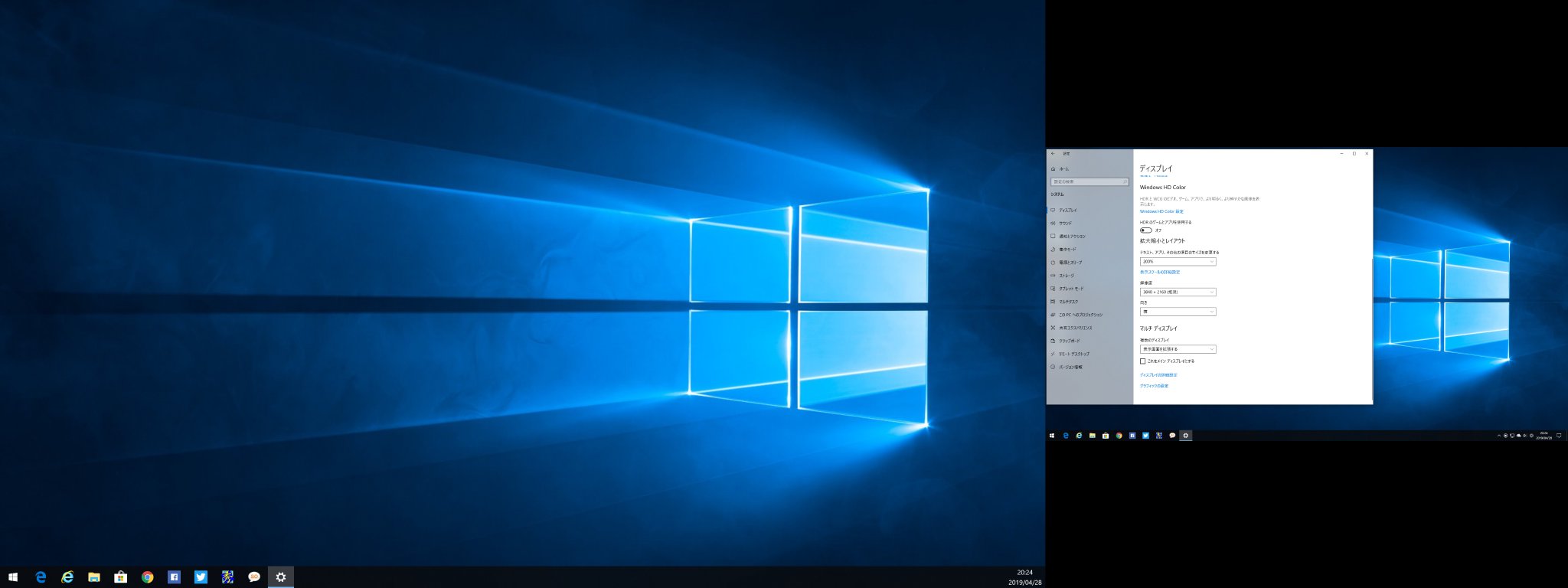This screenshot has height=588, width=1568.
Task: Select サウンド in Settings sidebar
Action: (1089, 223)
